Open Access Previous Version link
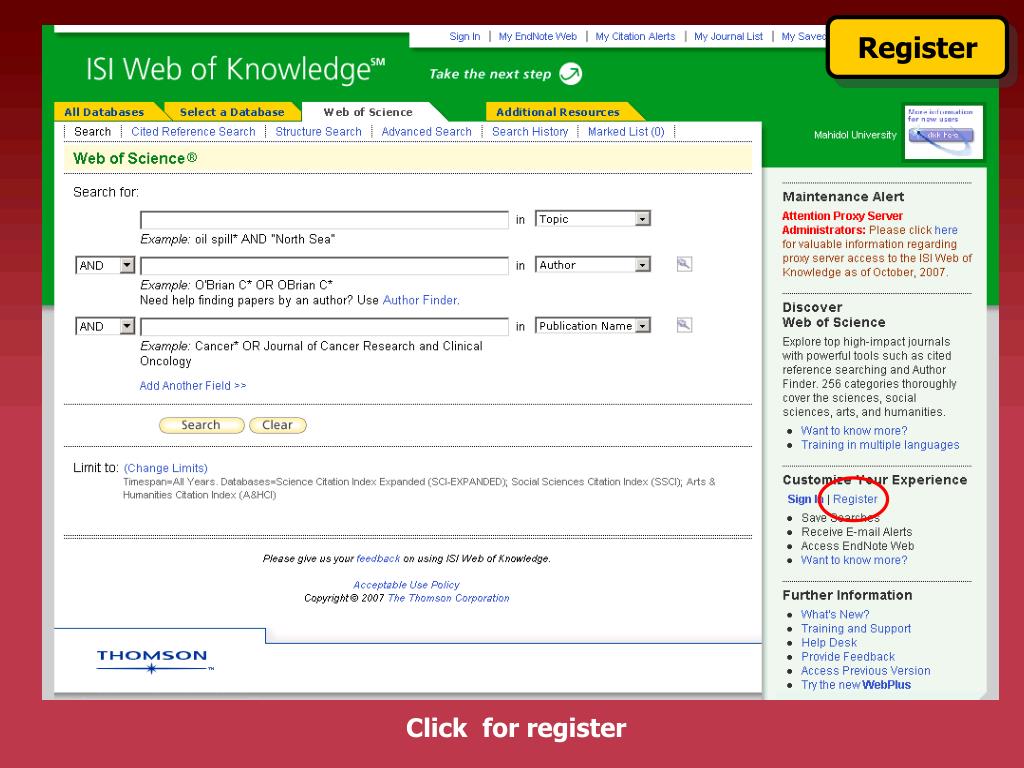Viewport: 1024px width, 768px height. tap(865, 671)
